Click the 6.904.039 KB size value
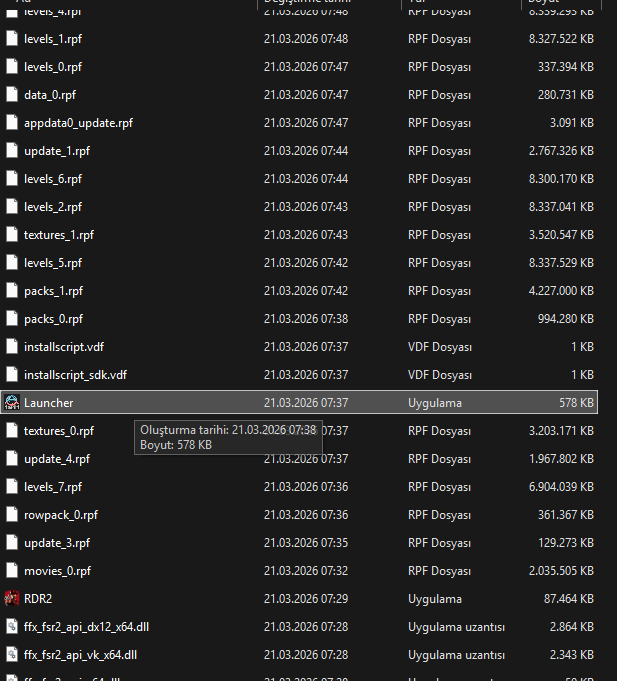Viewport: 617px width, 681px height. (561, 487)
